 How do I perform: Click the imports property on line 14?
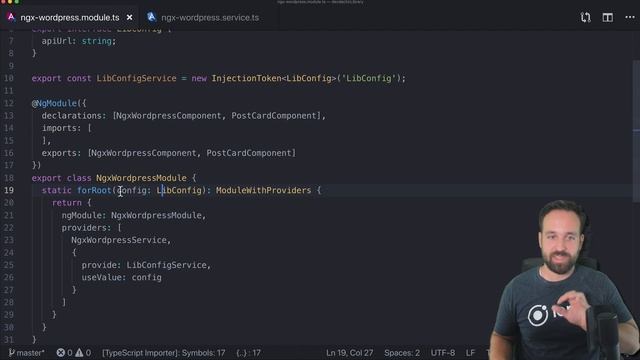59,128
